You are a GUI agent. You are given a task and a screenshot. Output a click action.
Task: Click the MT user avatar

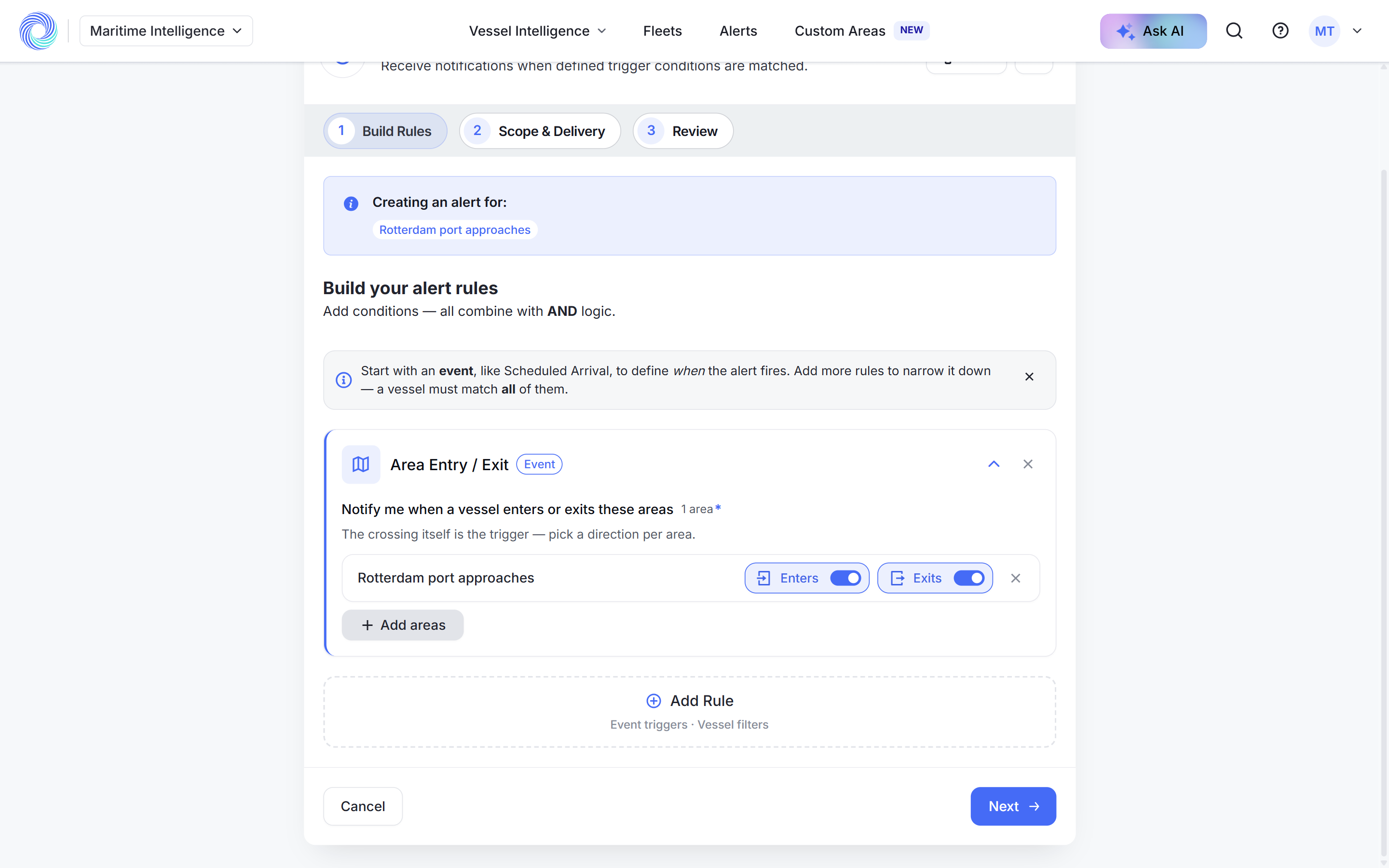[1324, 31]
